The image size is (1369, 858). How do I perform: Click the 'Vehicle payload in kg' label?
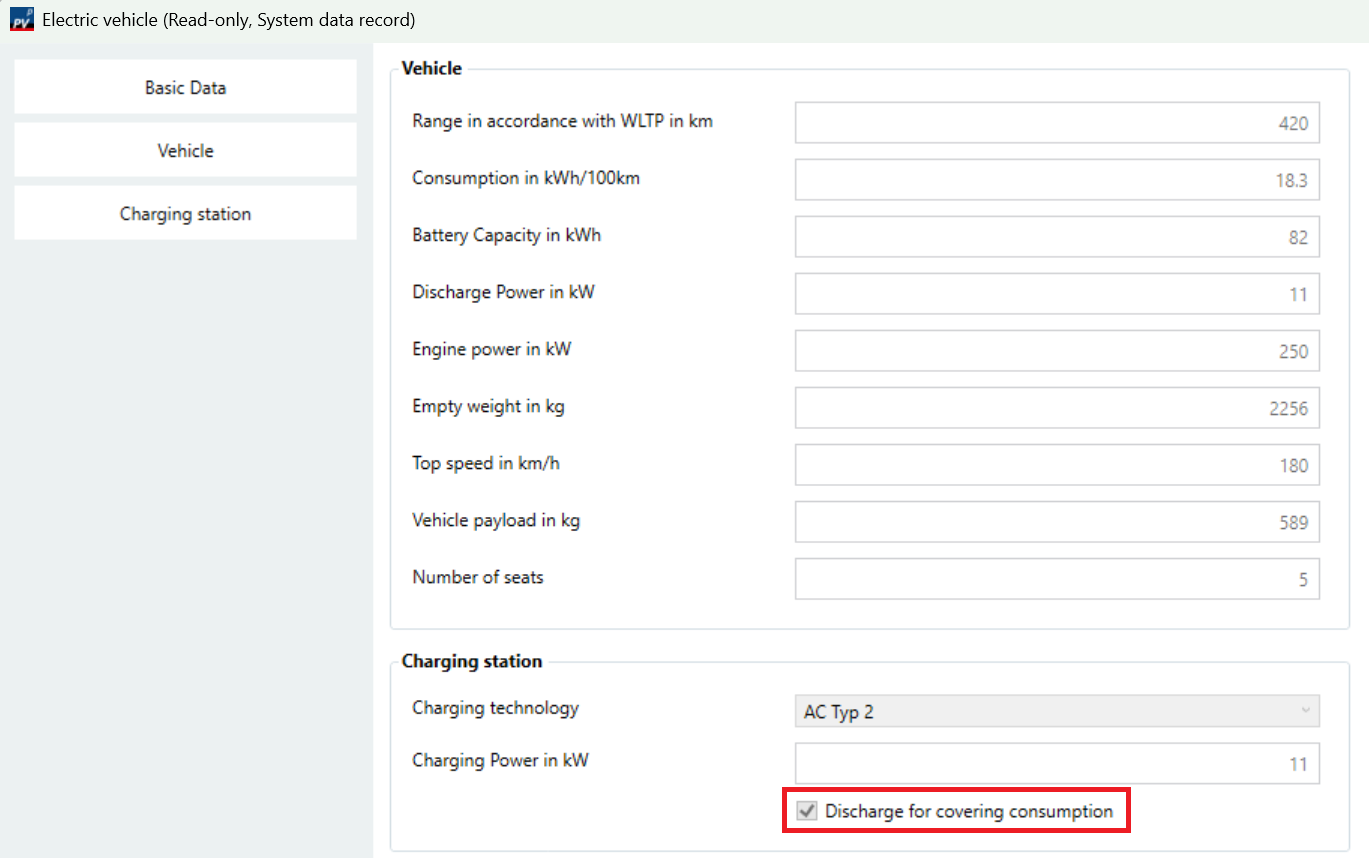pos(496,521)
